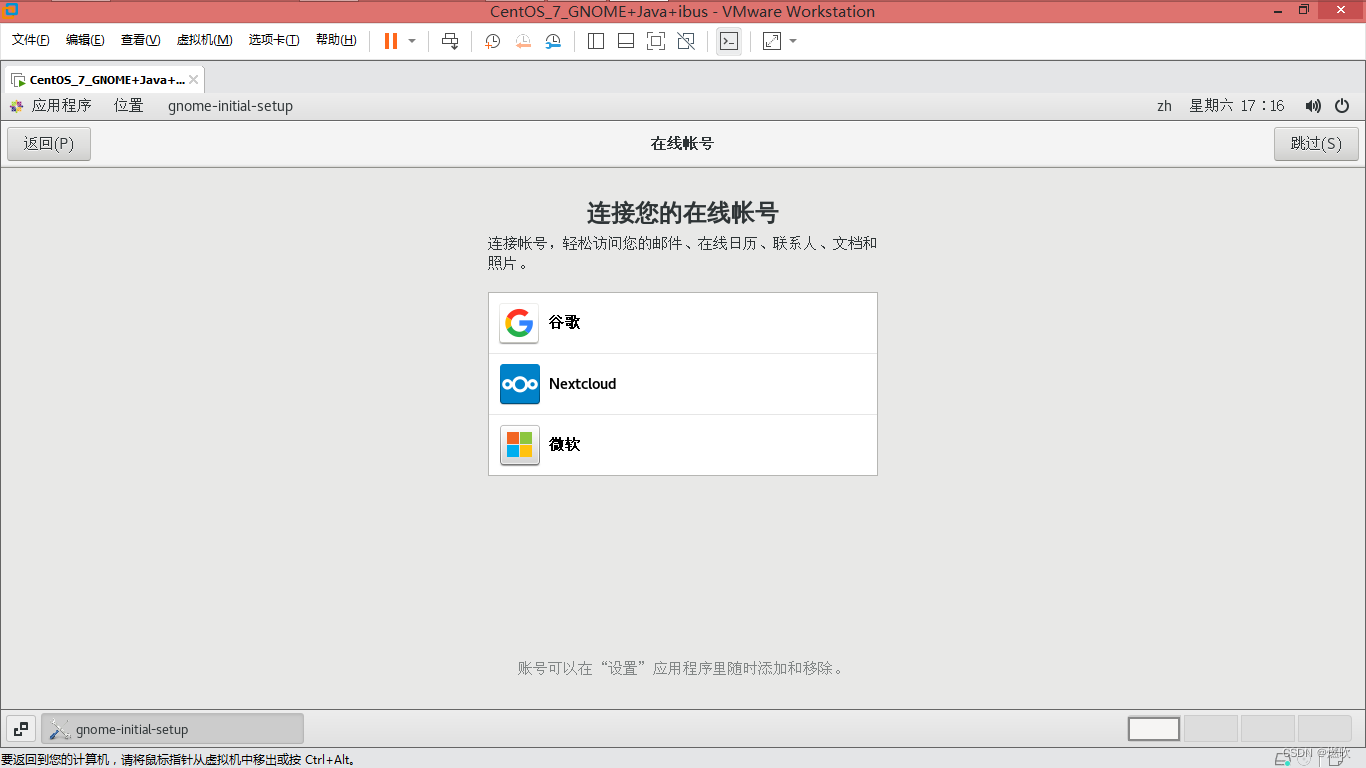Revert to snapshot using the clock-arrow icon
The height and width of the screenshot is (768, 1366).
(x=523, y=41)
